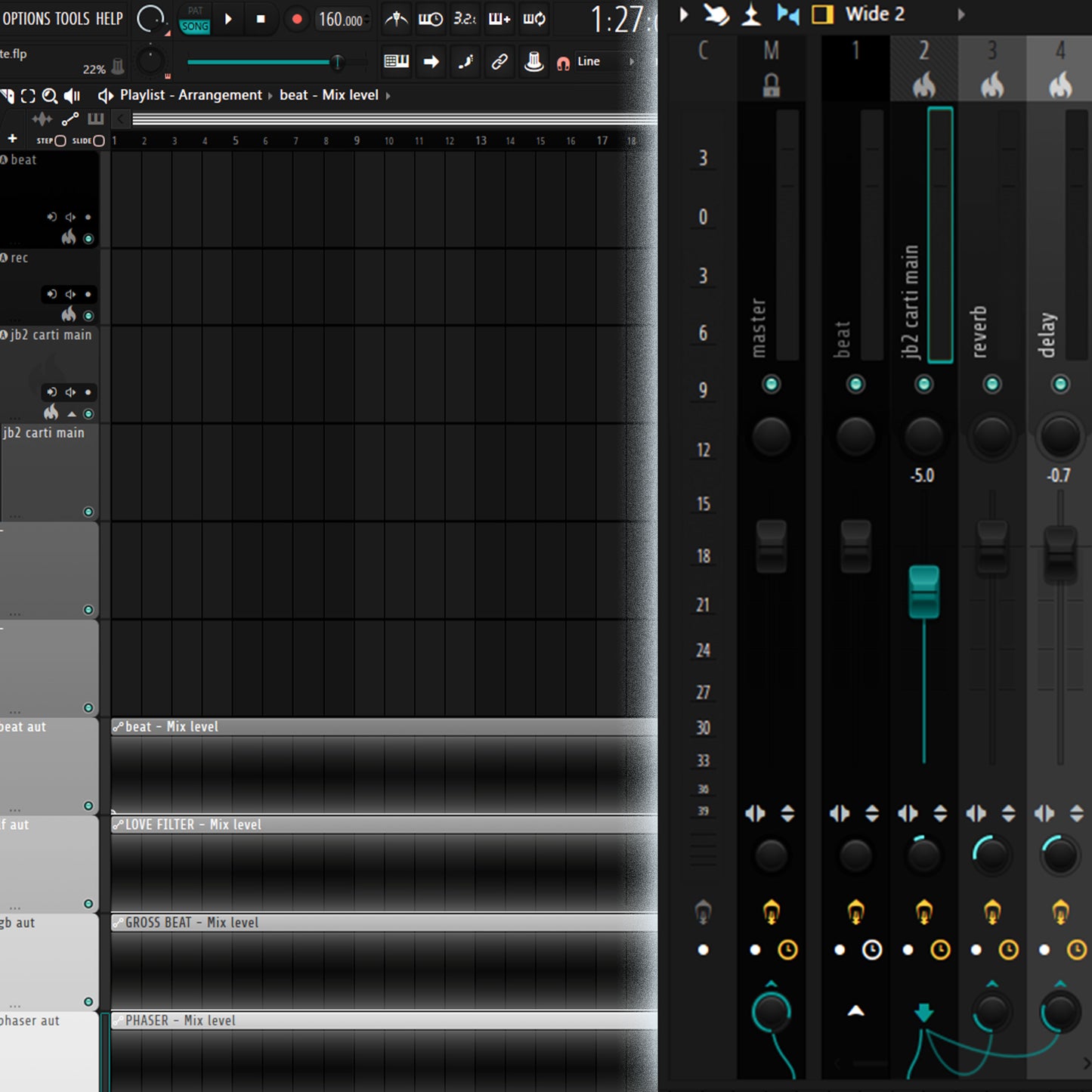
Task: Toggle loop recording icon
Action: pyautogui.click(x=534, y=19)
